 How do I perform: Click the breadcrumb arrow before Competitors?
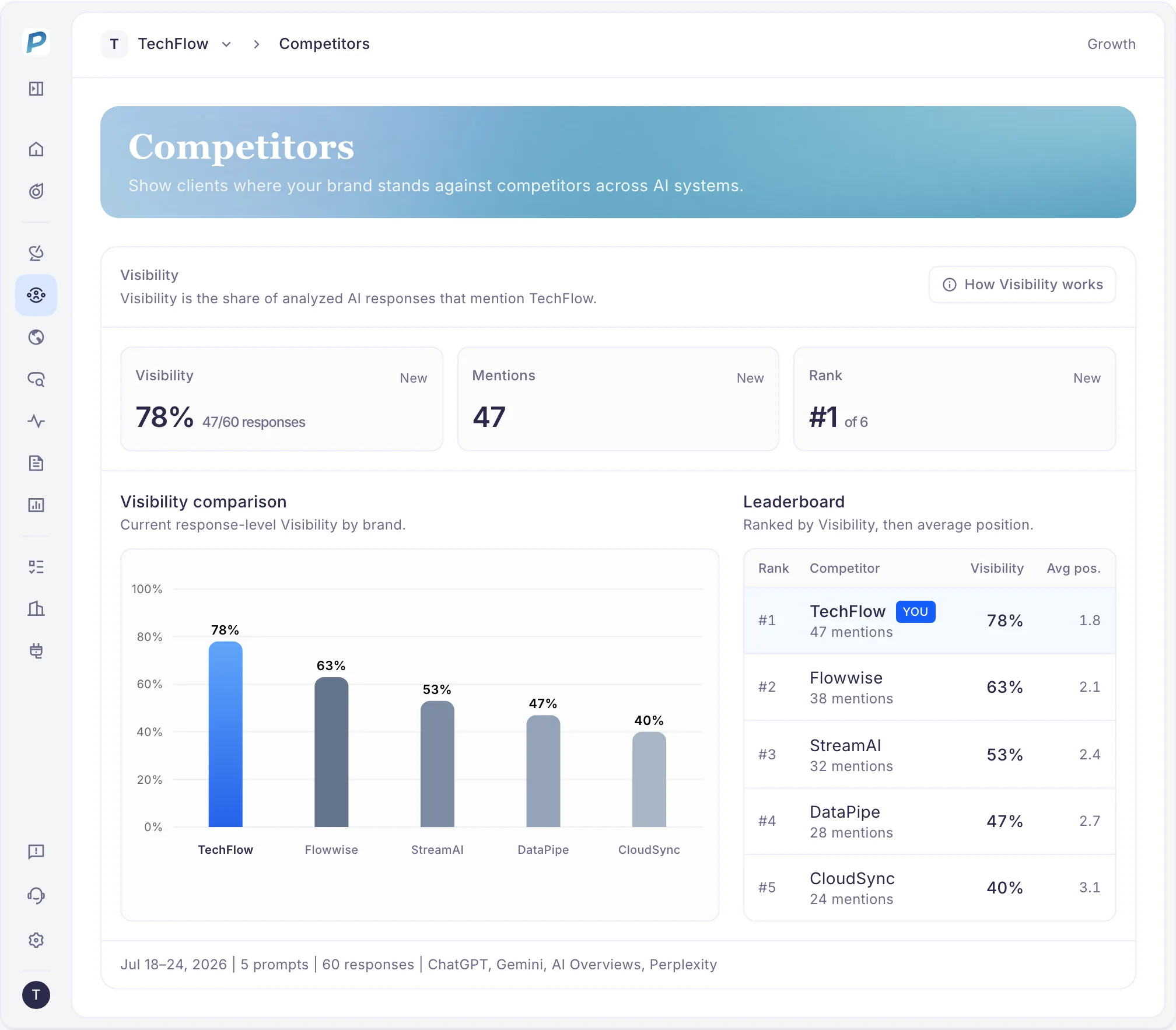[x=256, y=44]
